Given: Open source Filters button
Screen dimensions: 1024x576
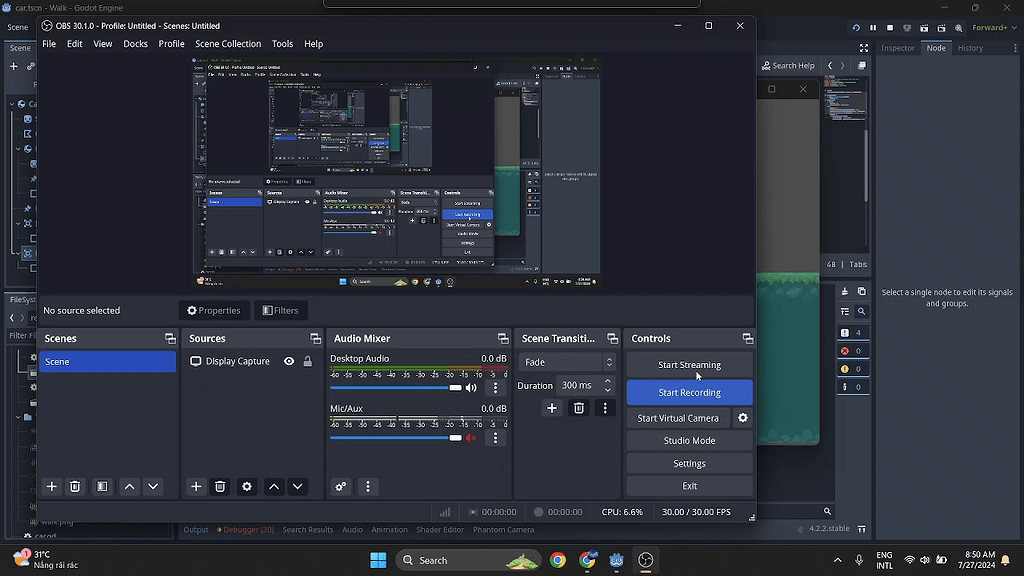Looking at the screenshot, I should pyautogui.click(x=280, y=310).
